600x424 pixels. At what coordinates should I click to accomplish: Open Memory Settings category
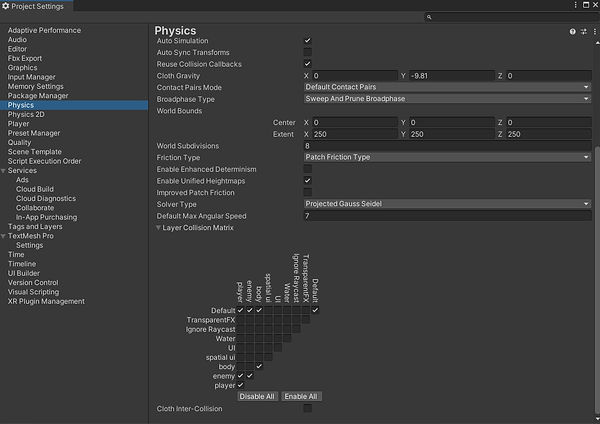tap(36, 86)
